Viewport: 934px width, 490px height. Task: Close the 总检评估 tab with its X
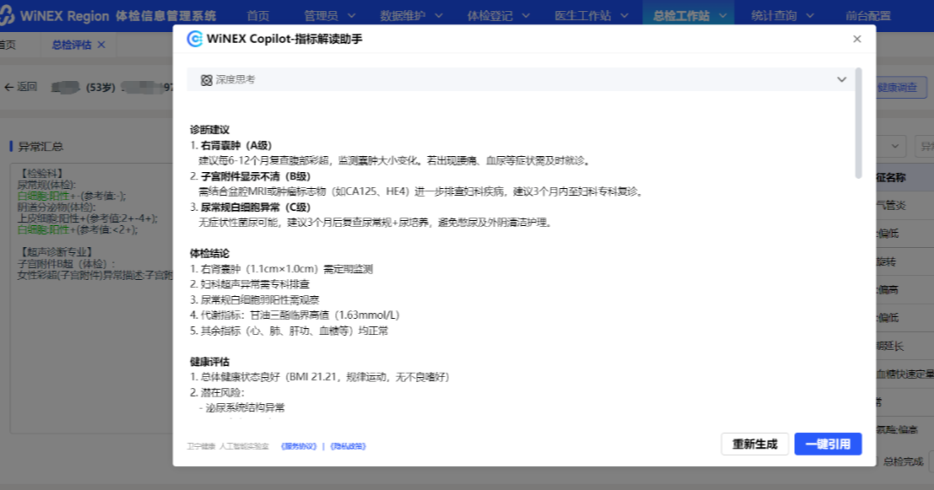point(101,45)
